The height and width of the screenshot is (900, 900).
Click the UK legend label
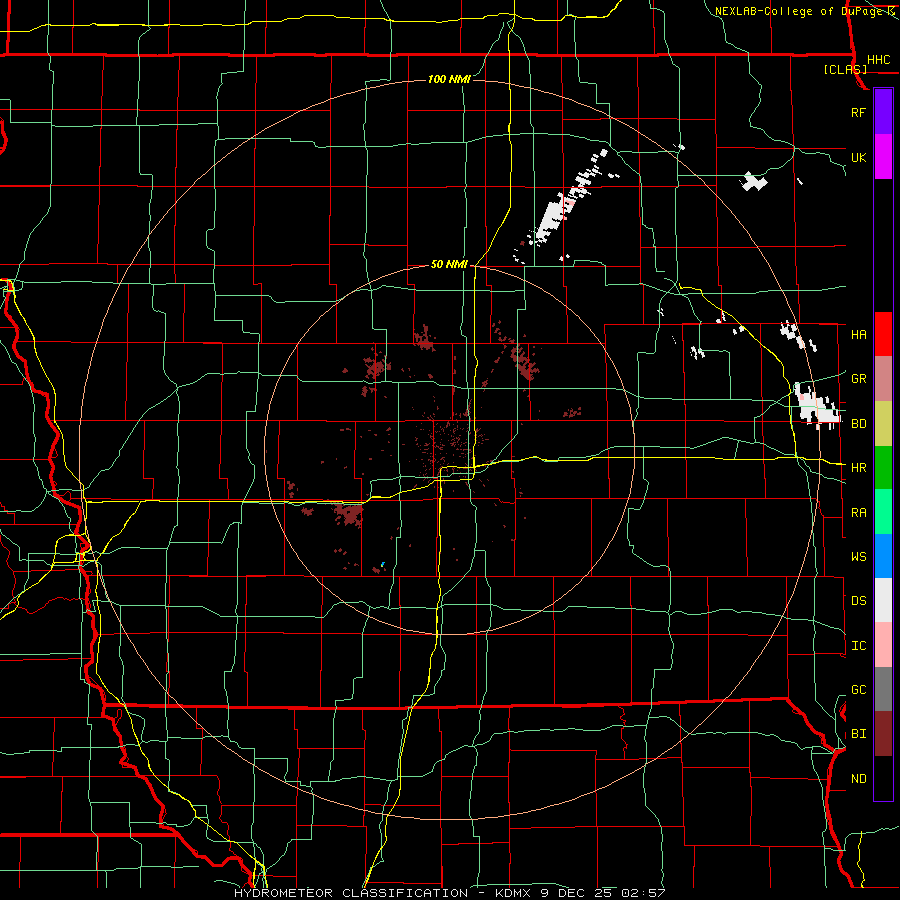click(x=858, y=157)
